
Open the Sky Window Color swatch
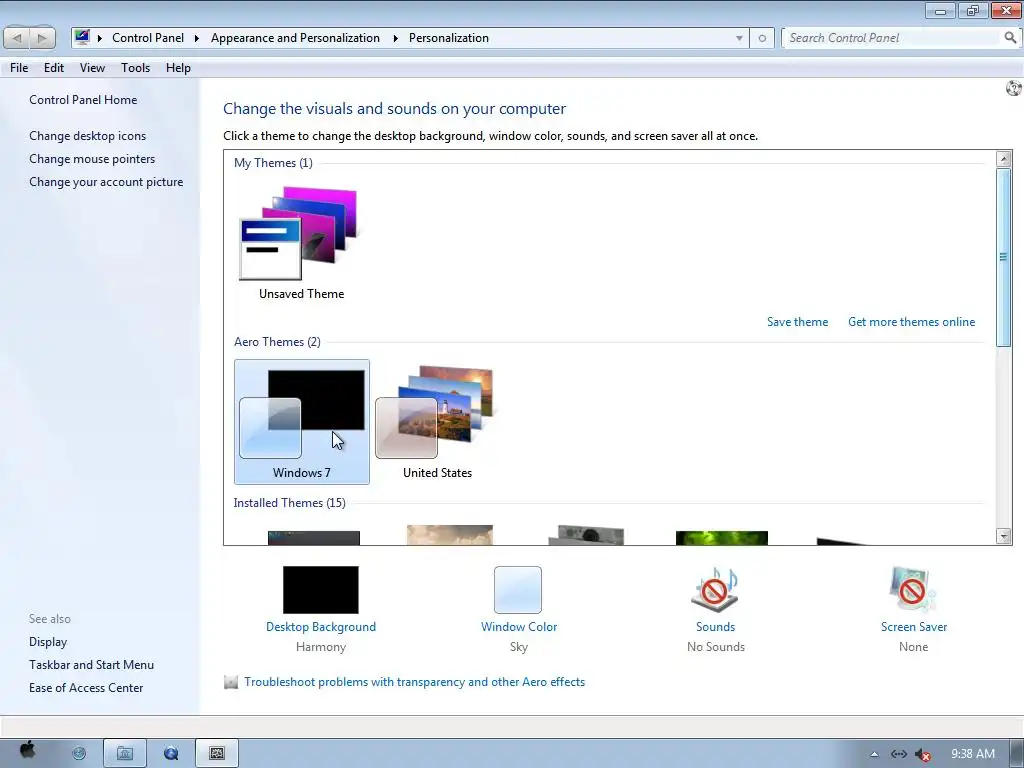click(x=518, y=590)
